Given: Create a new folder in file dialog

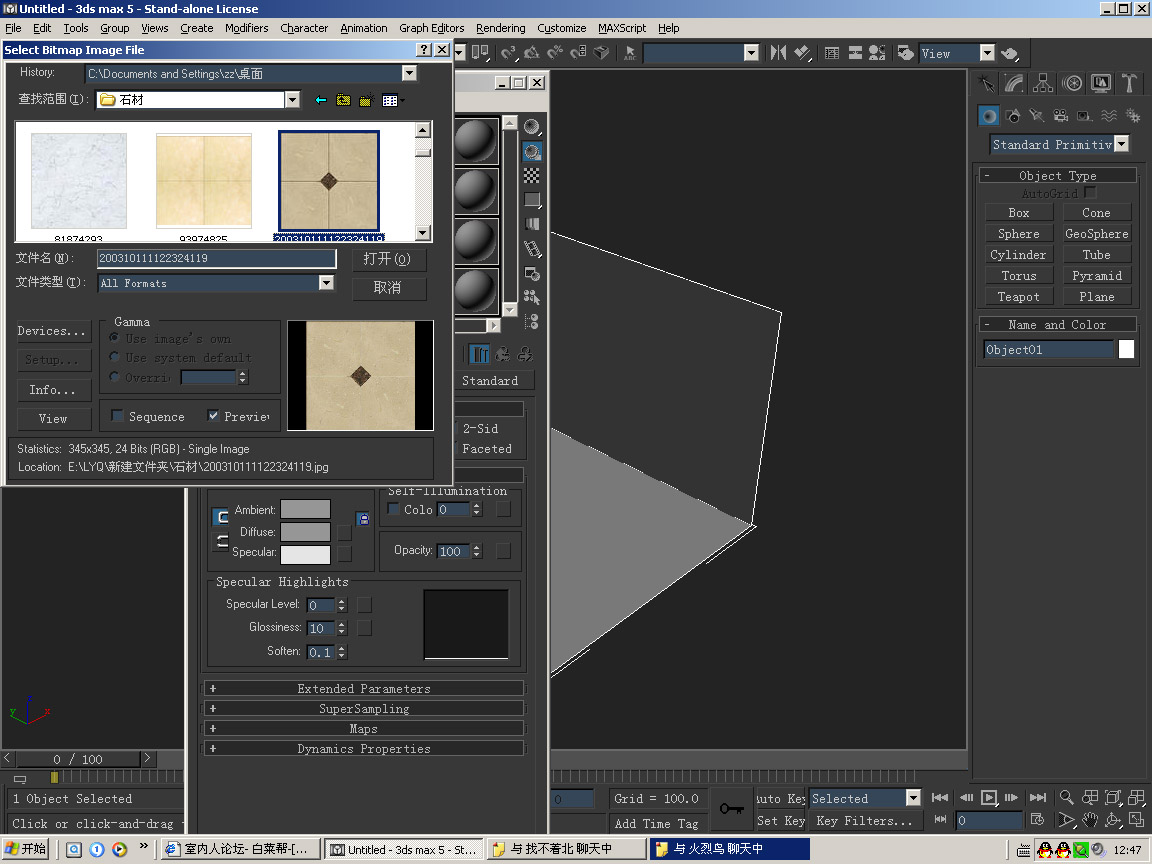Looking at the screenshot, I should pos(366,100).
